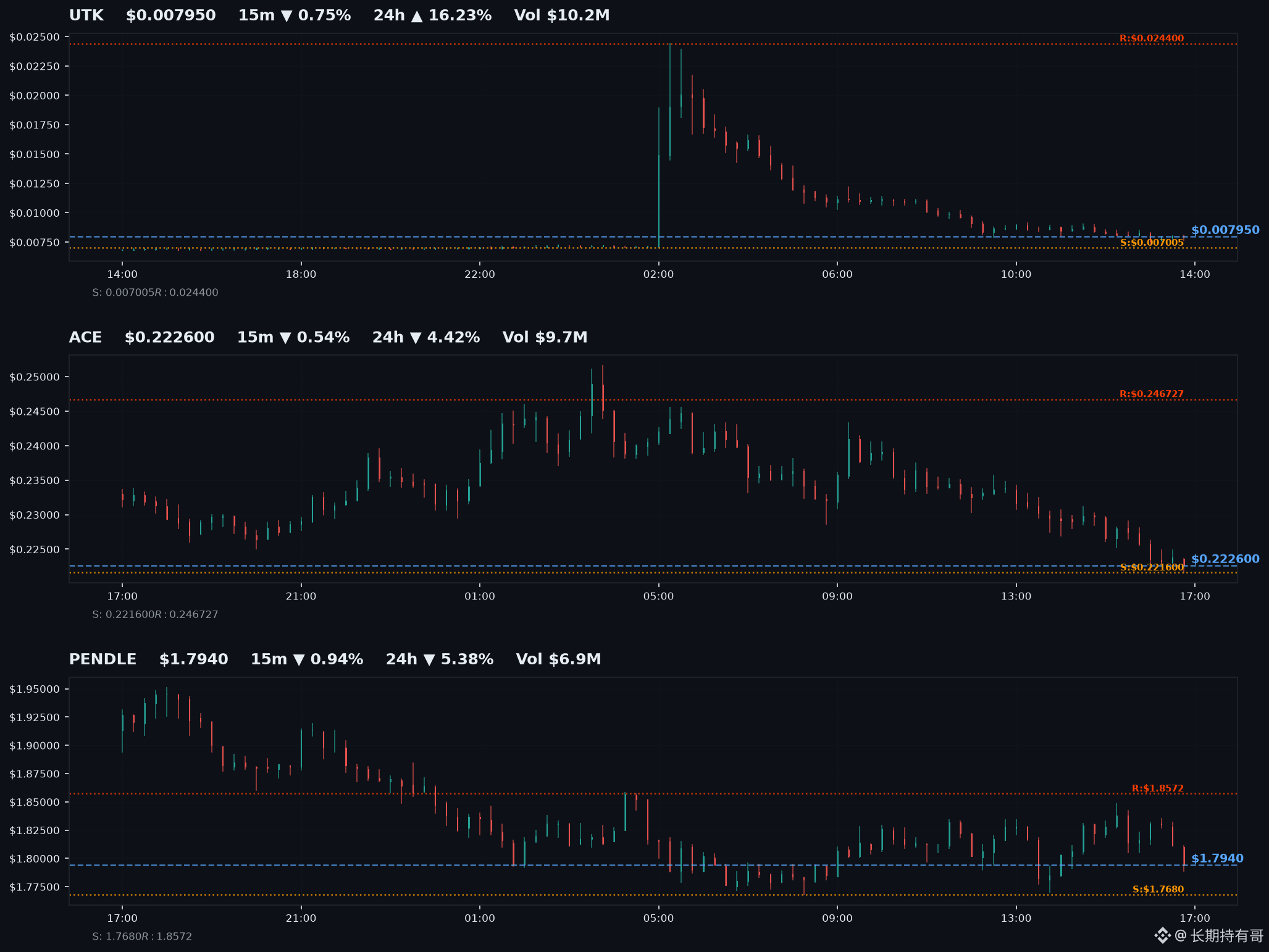Click the PENDLE 24h change 5.38%
The image size is (1269, 952).
(x=440, y=659)
